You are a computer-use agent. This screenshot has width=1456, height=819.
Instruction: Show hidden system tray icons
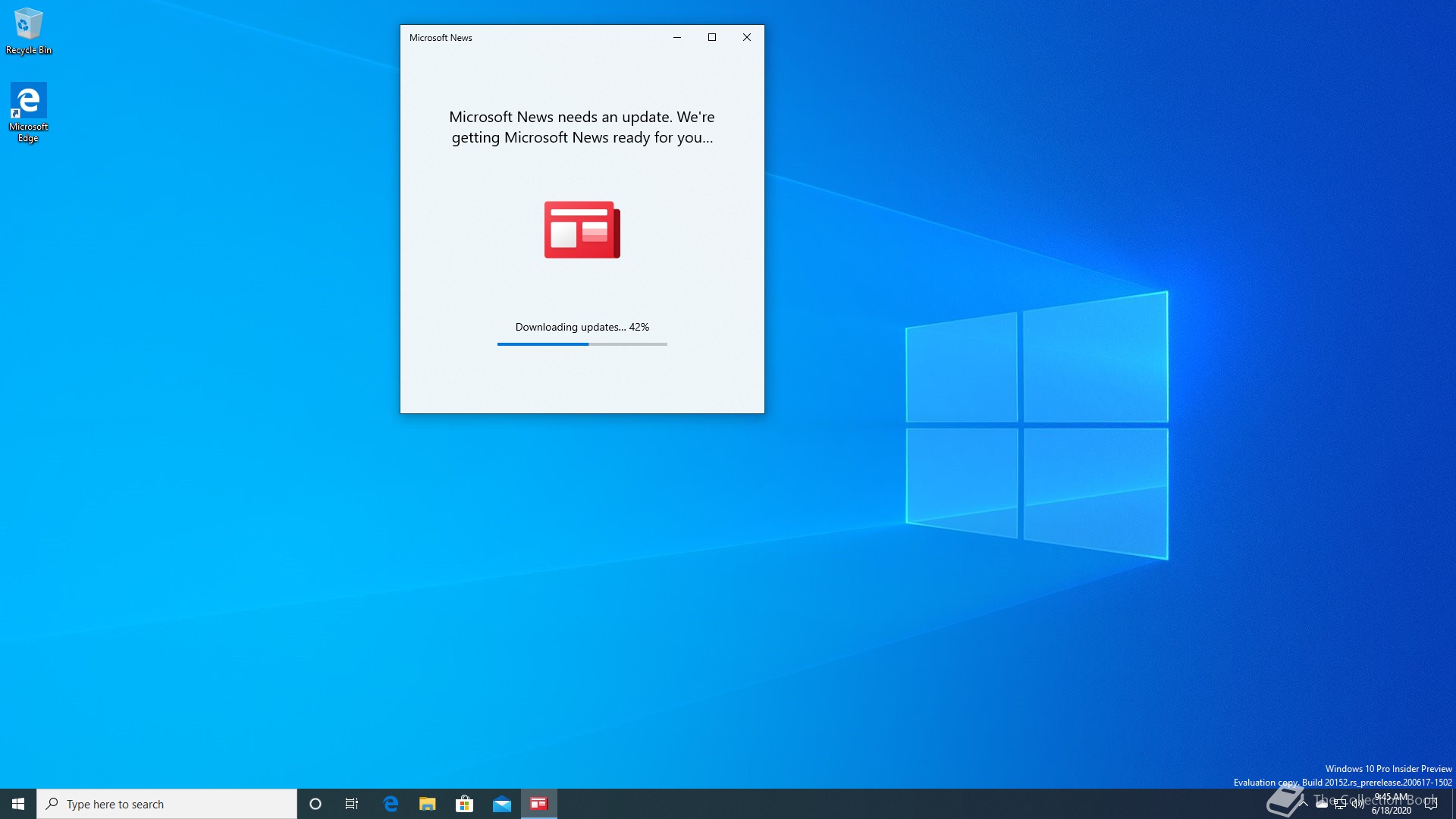pos(1304,804)
